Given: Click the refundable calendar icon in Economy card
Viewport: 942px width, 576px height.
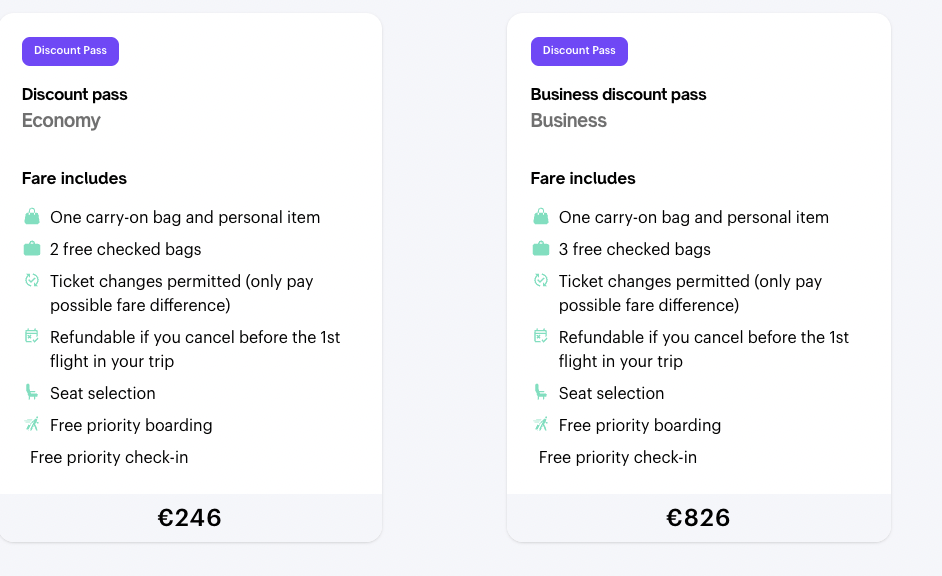Looking at the screenshot, I should pyautogui.click(x=32, y=337).
